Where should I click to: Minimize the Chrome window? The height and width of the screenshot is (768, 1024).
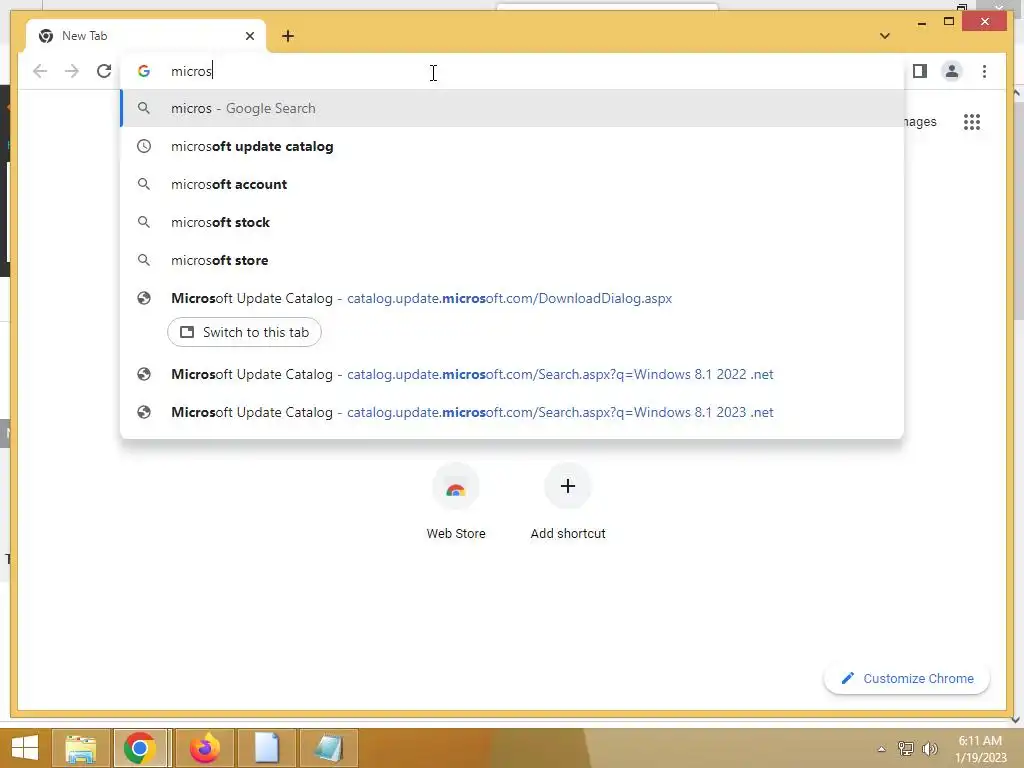point(922,22)
